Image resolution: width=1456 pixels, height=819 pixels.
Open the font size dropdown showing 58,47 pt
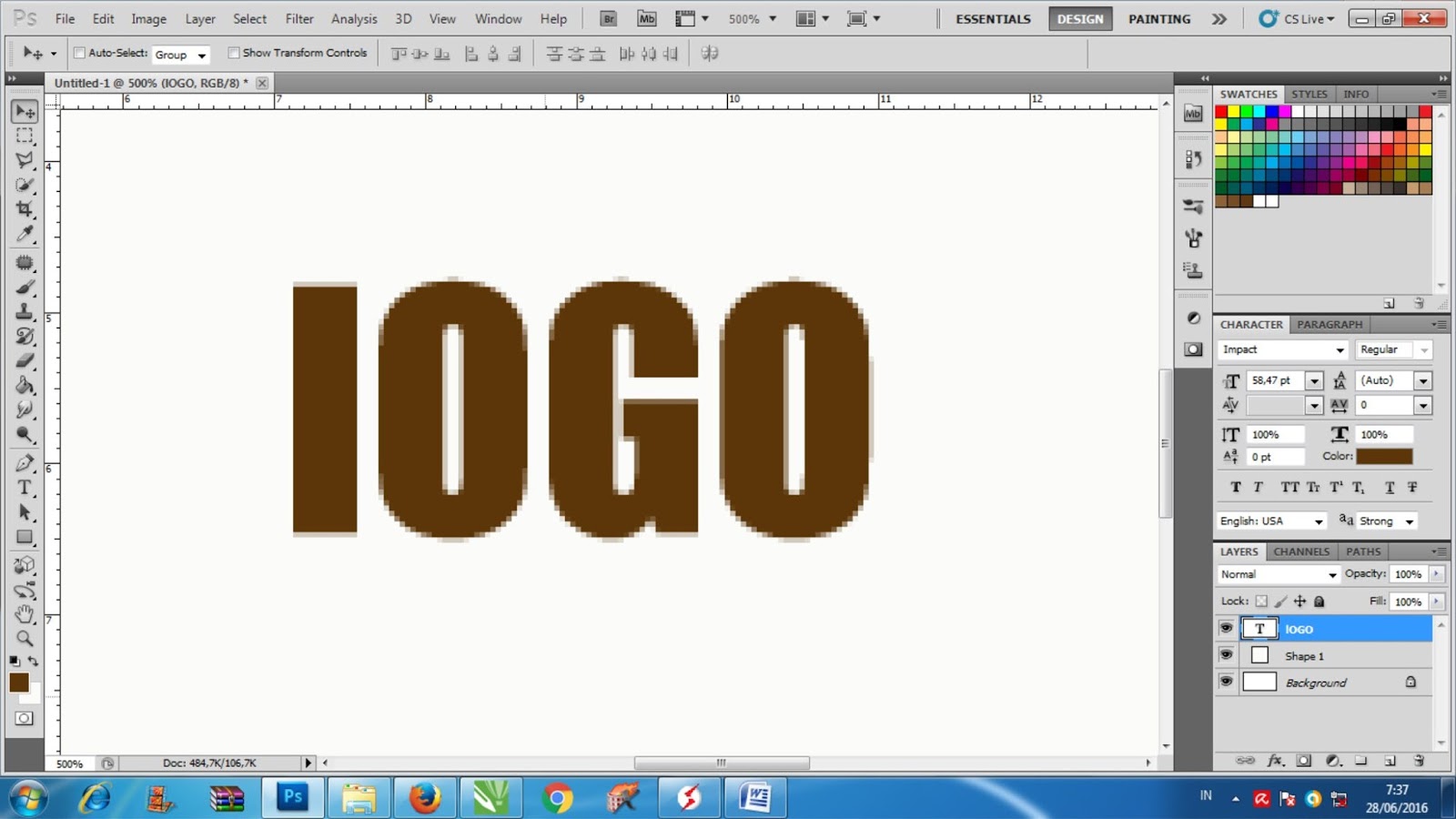[x=1314, y=380]
